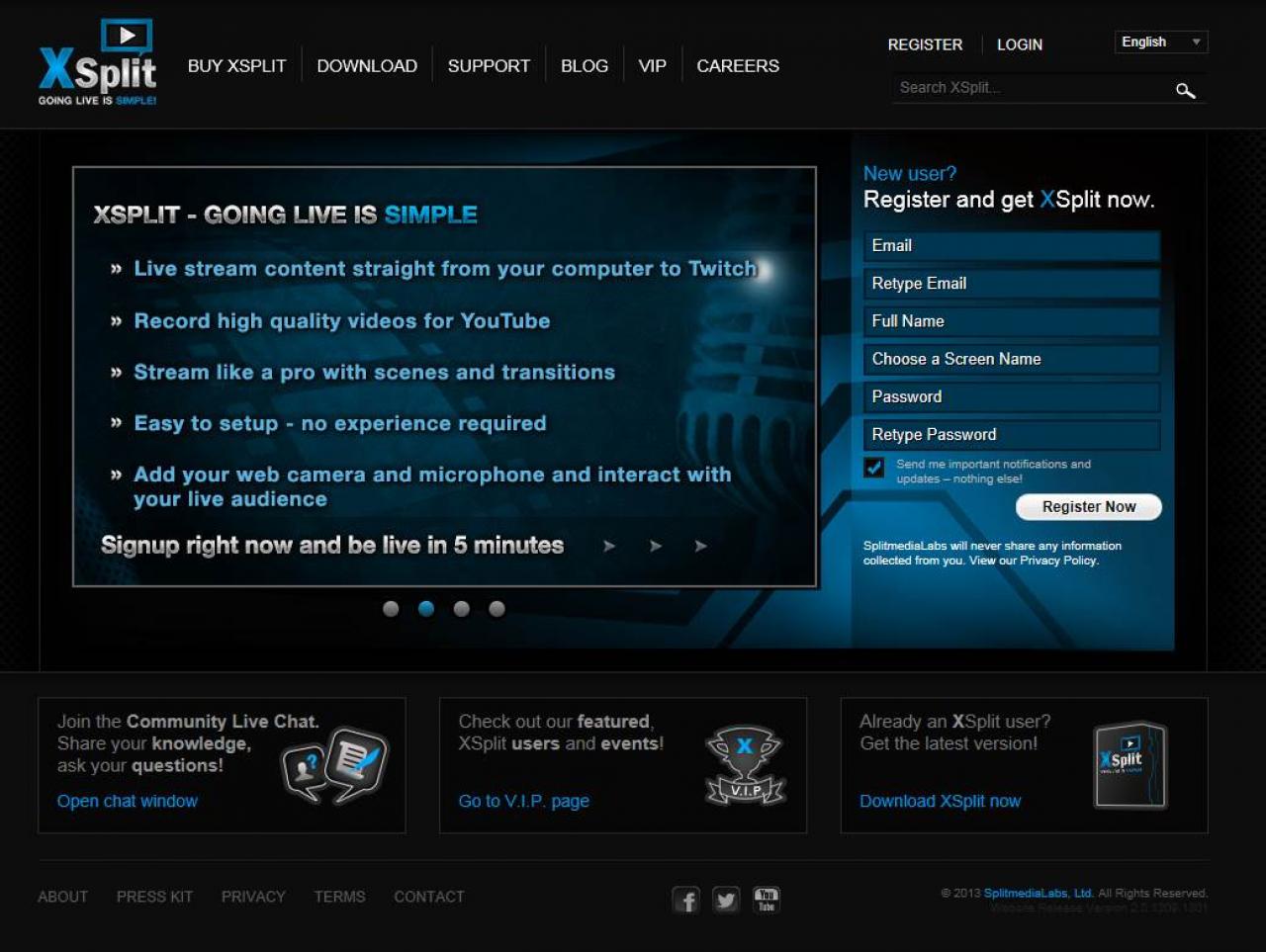Click the Retype Password field

1011,435
